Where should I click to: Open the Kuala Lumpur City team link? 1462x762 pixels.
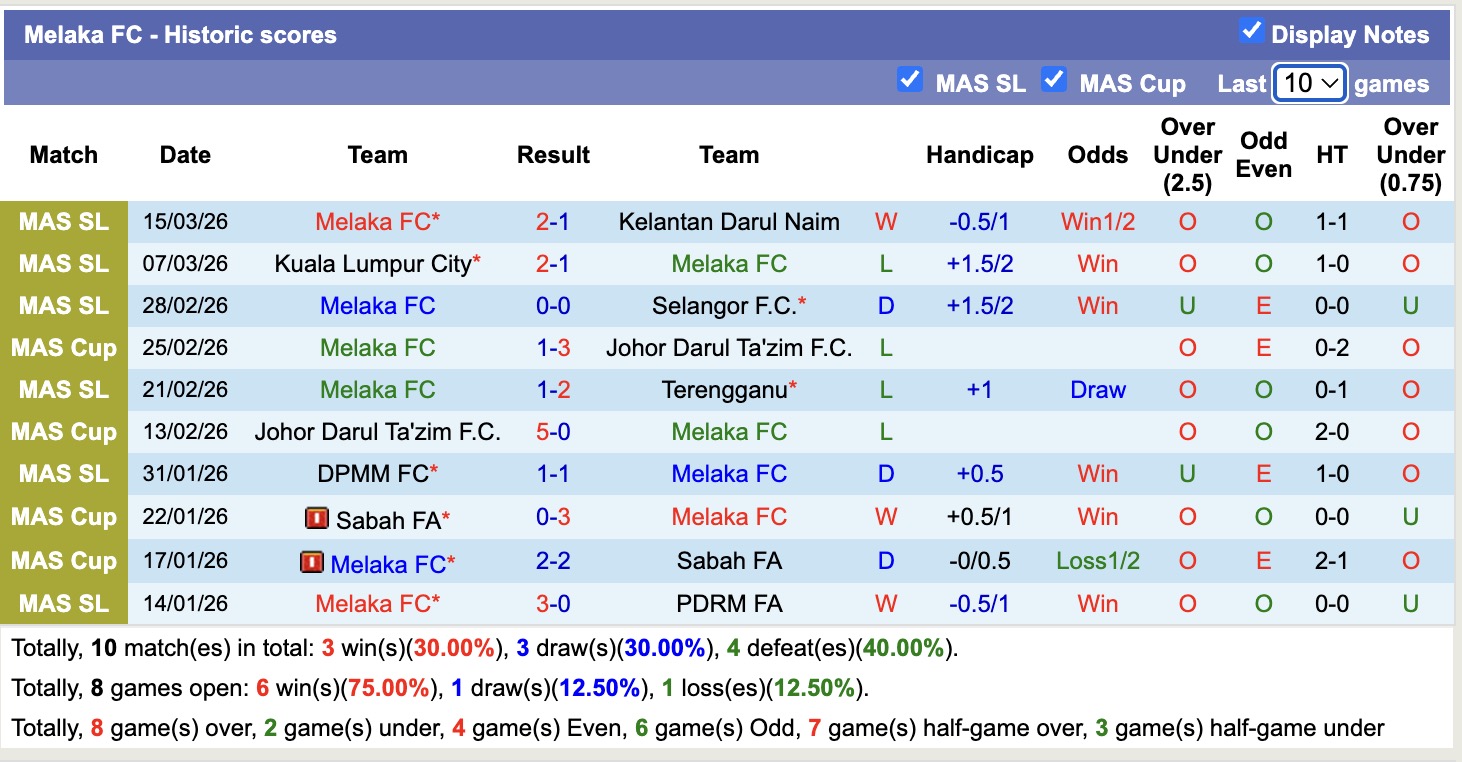(x=372, y=264)
